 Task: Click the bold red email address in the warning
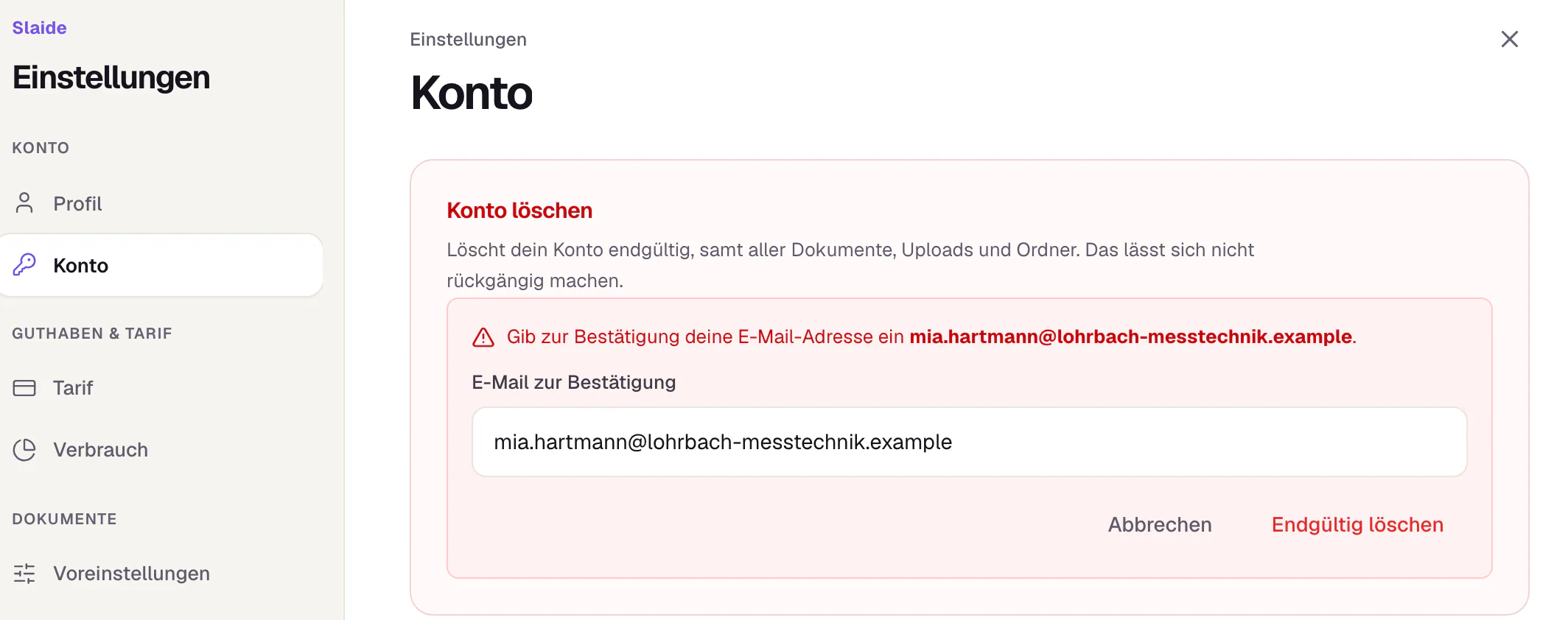1131,337
